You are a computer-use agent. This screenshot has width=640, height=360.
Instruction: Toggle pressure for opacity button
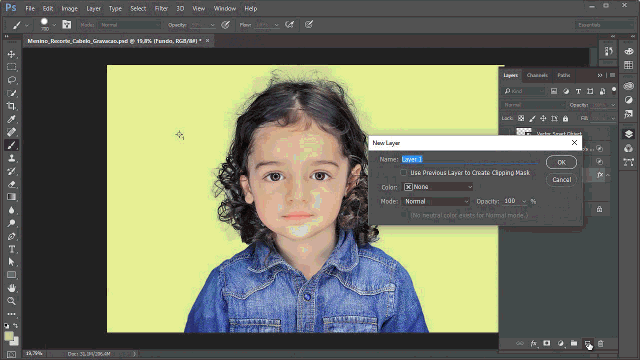225,25
